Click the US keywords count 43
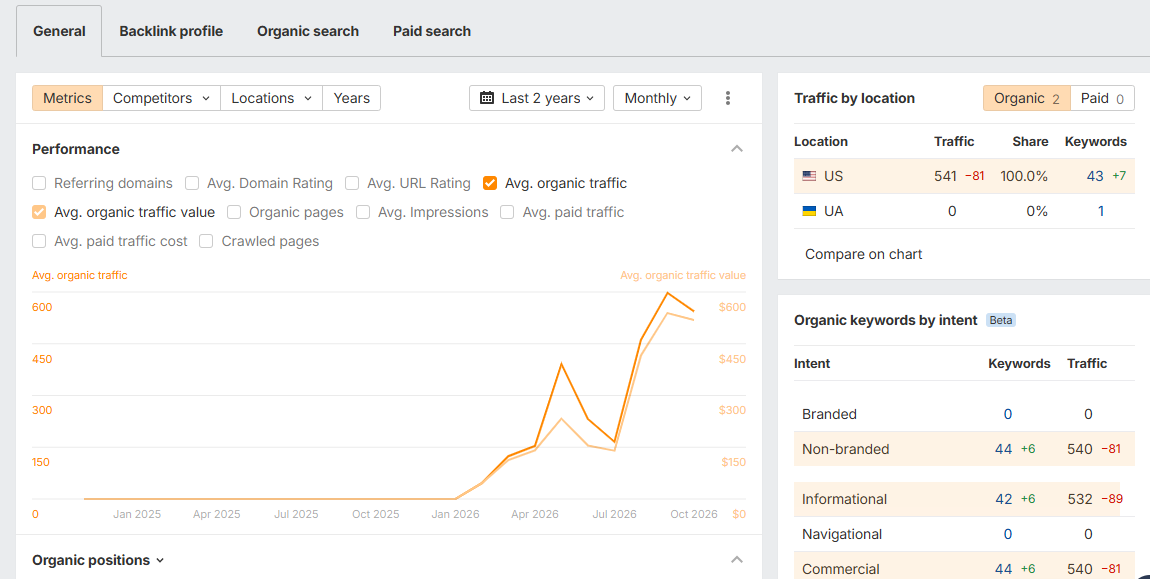This screenshot has width=1150, height=579. click(x=1095, y=176)
